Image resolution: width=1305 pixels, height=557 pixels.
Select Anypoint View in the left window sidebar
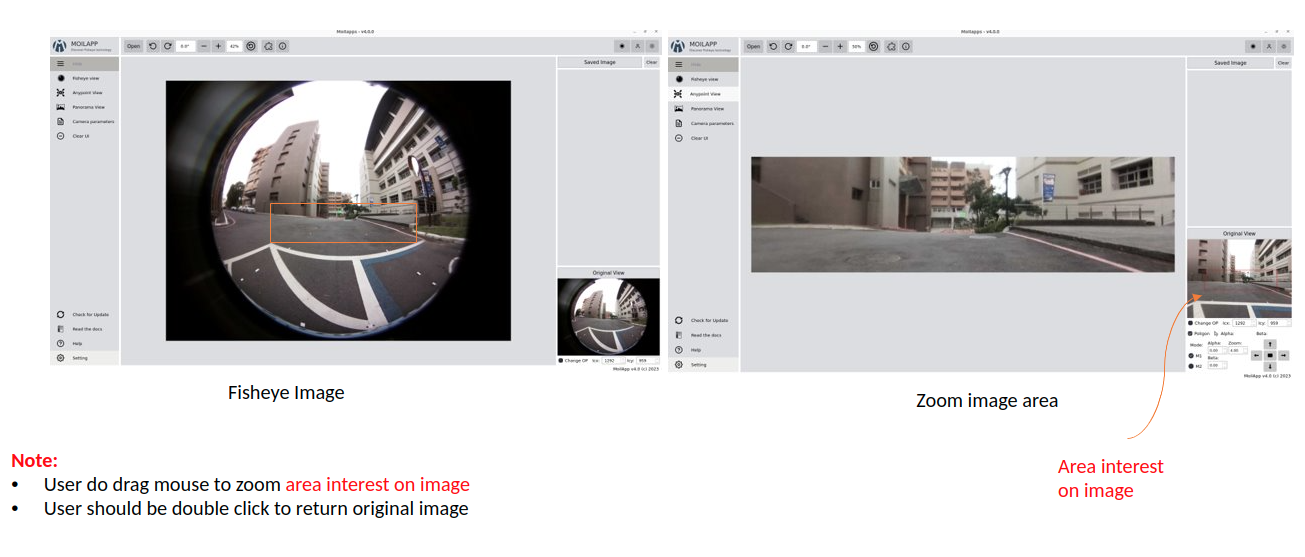tap(85, 92)
